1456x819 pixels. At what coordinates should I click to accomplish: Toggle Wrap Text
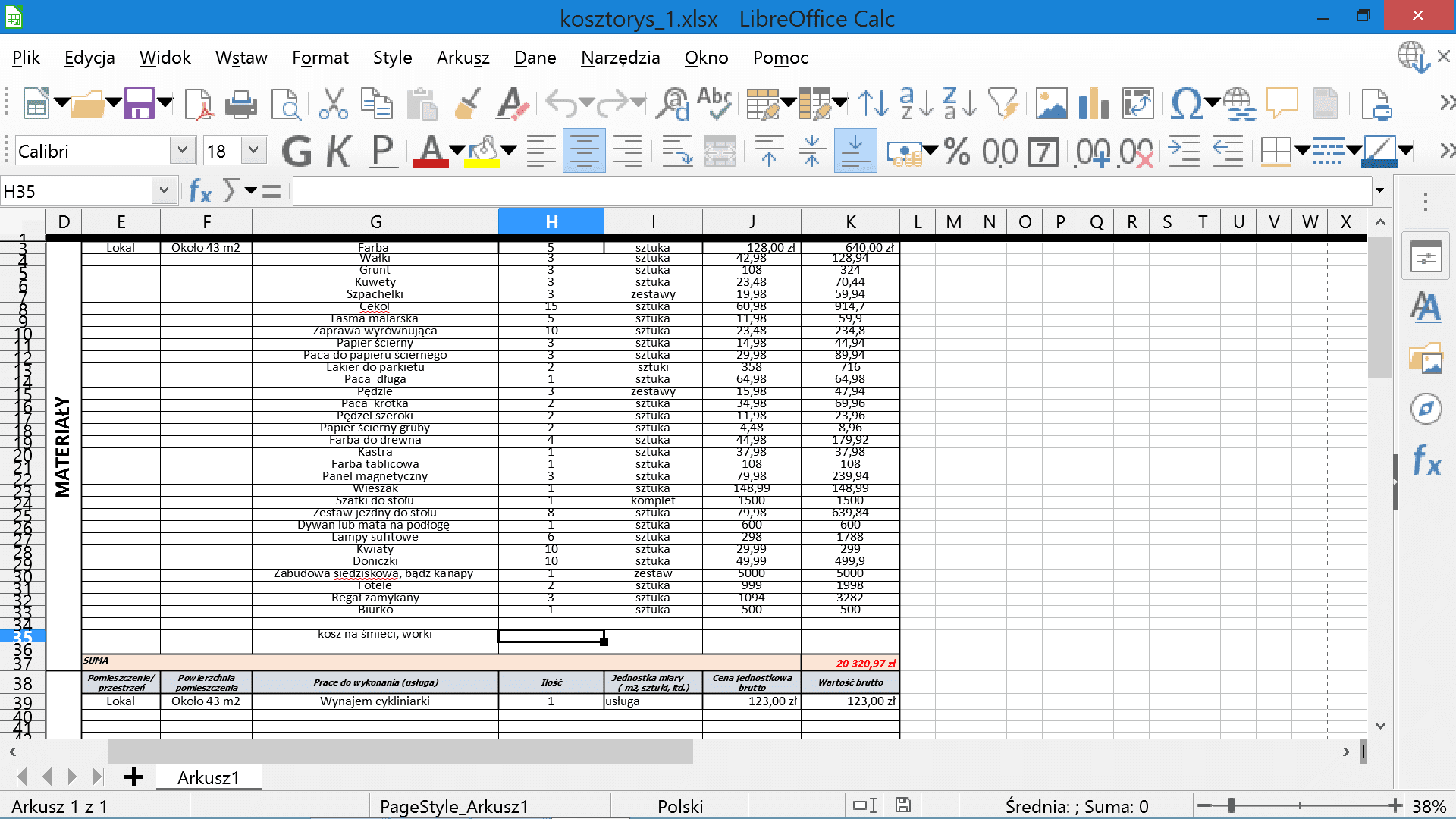(676, 152)
